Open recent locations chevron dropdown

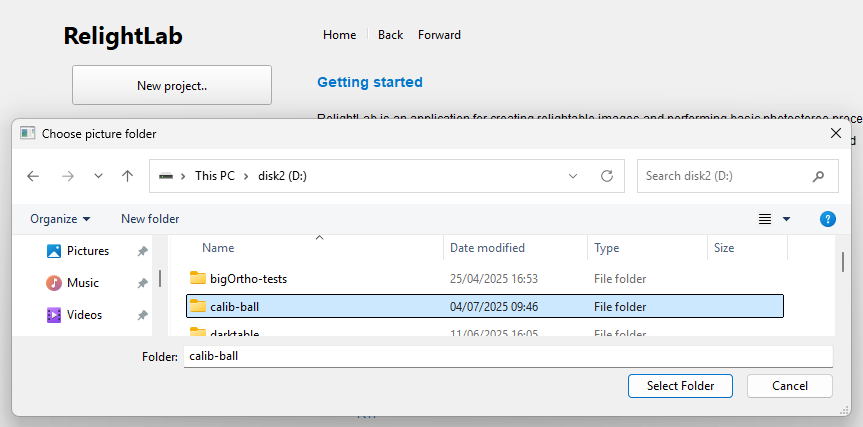pyautogui.click(x=99, y=176)
